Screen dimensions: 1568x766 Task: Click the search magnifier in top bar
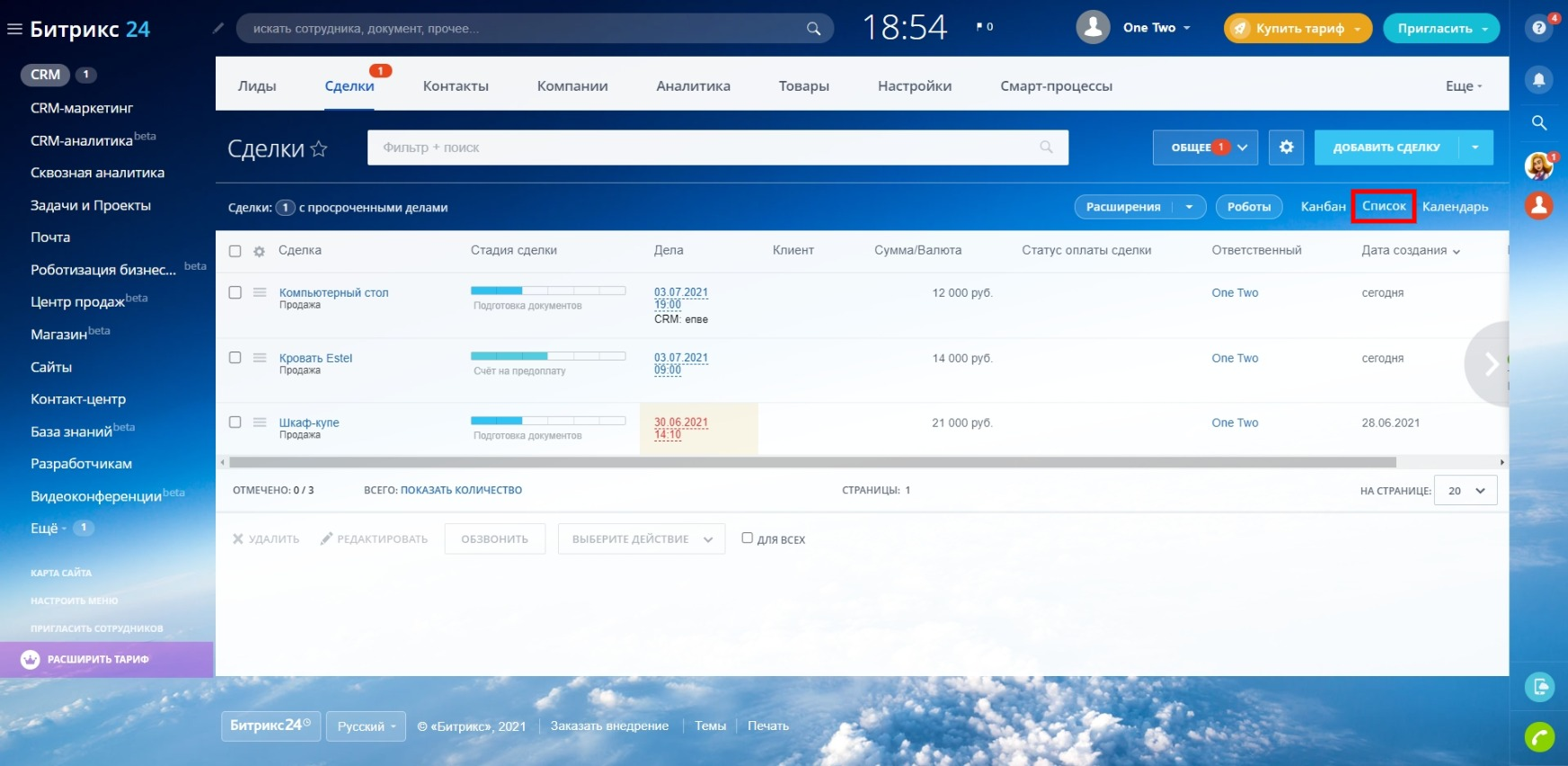(813, 29)
